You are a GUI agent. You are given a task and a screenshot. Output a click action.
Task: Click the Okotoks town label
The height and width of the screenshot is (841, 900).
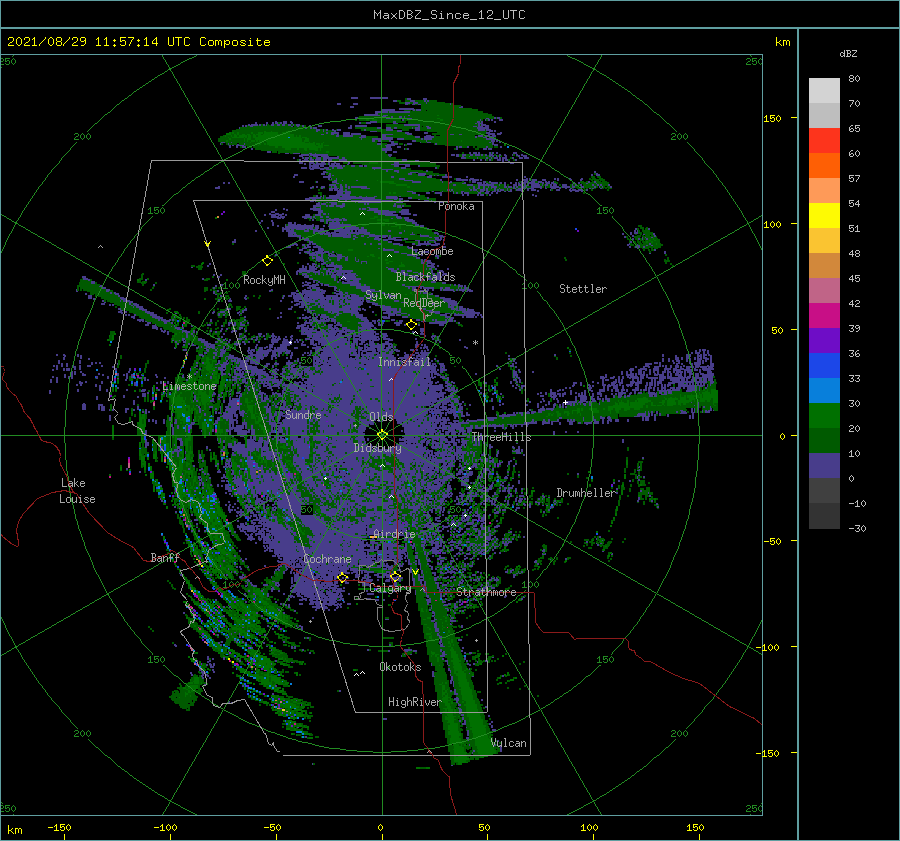tap(400, 667)
